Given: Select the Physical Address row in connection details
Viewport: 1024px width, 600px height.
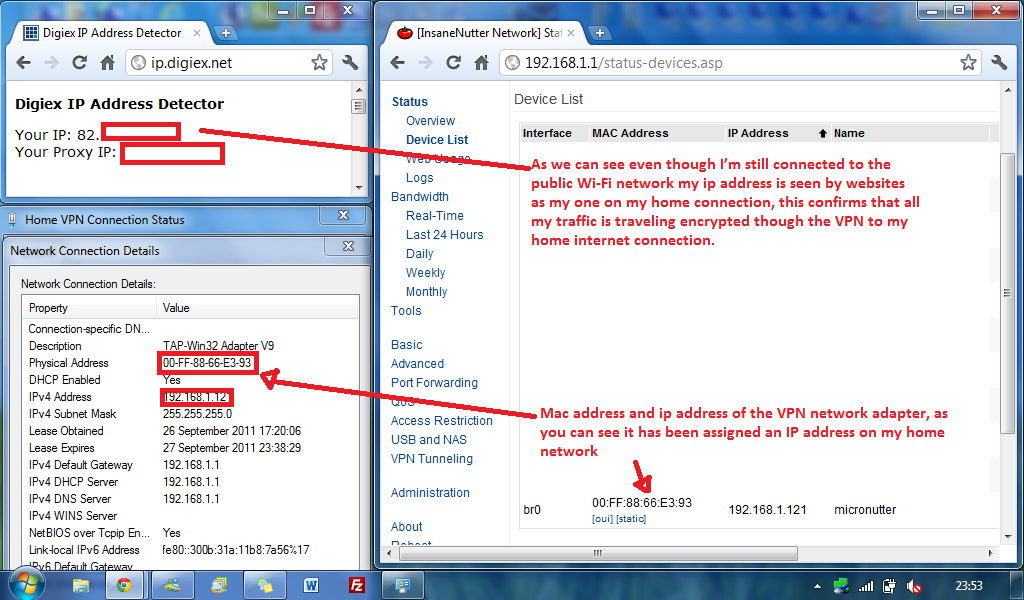Looking at the screenshot, I should 191,363.
